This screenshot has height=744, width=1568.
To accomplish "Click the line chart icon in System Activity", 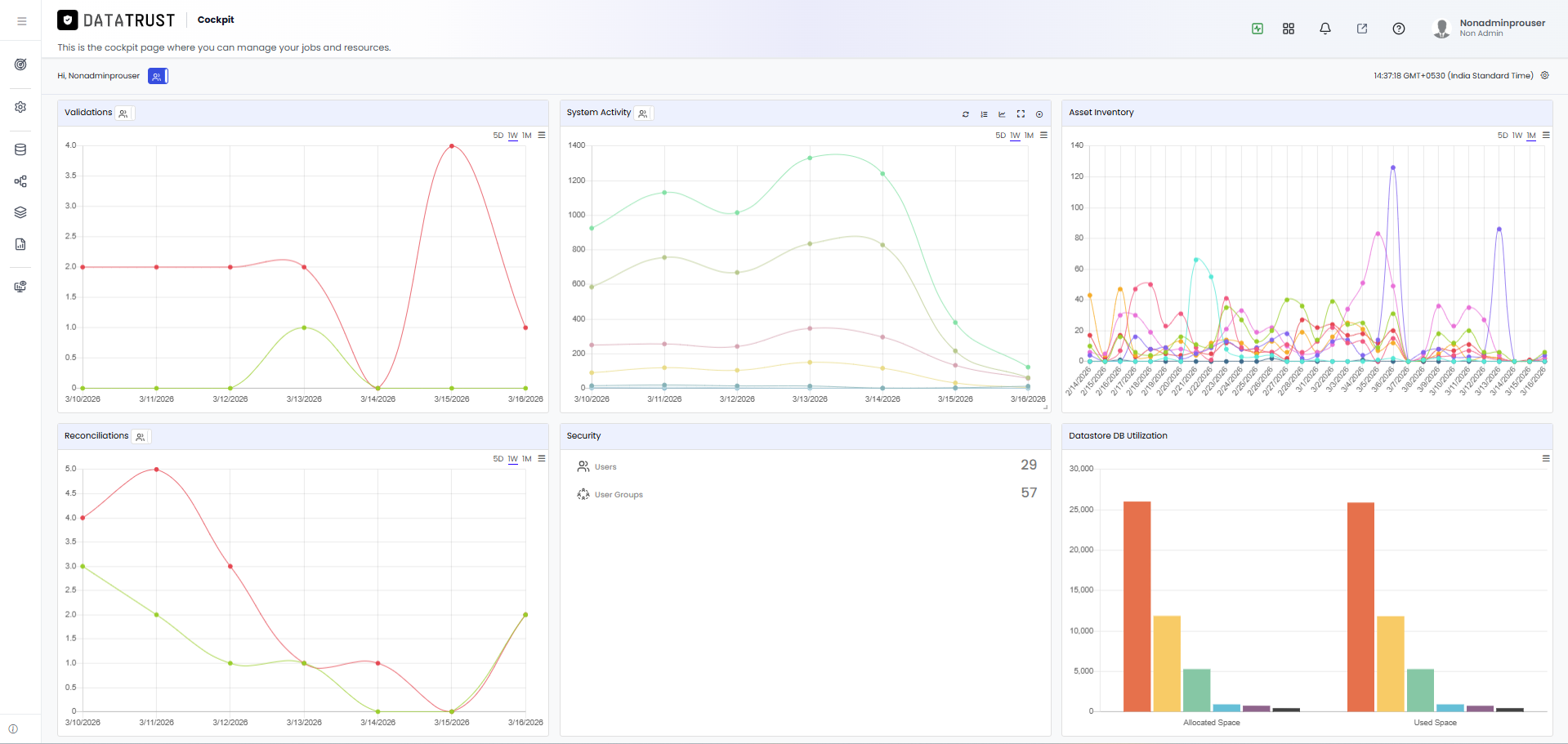I will 1002,114.
